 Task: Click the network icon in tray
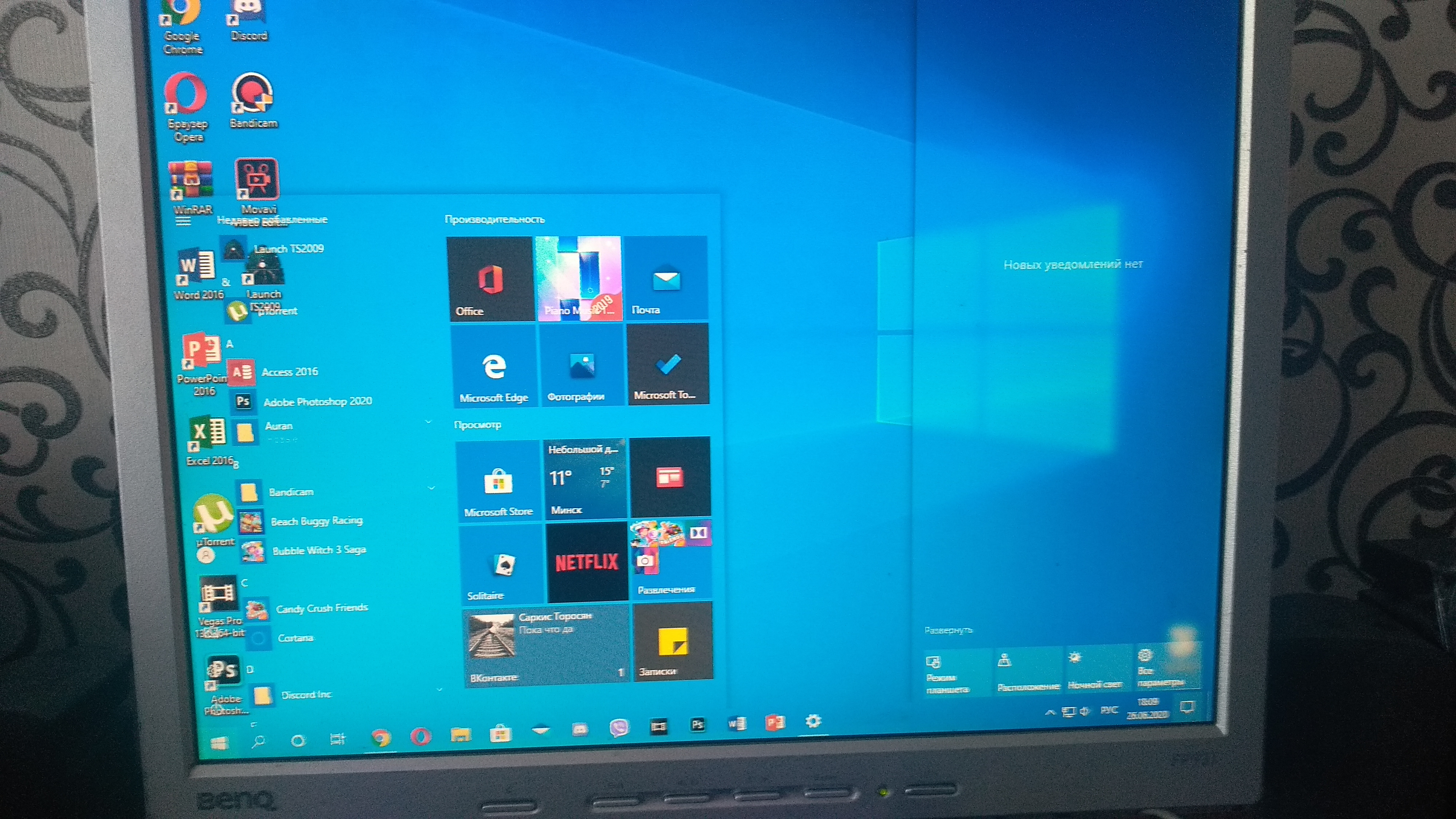[x=1068, y=712]
